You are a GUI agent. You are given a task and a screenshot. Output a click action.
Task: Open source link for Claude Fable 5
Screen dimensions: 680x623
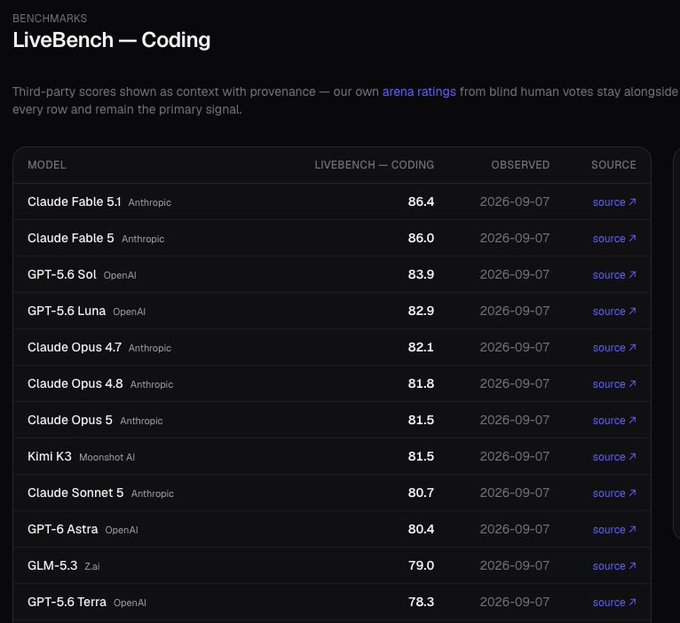coord(614,238)
